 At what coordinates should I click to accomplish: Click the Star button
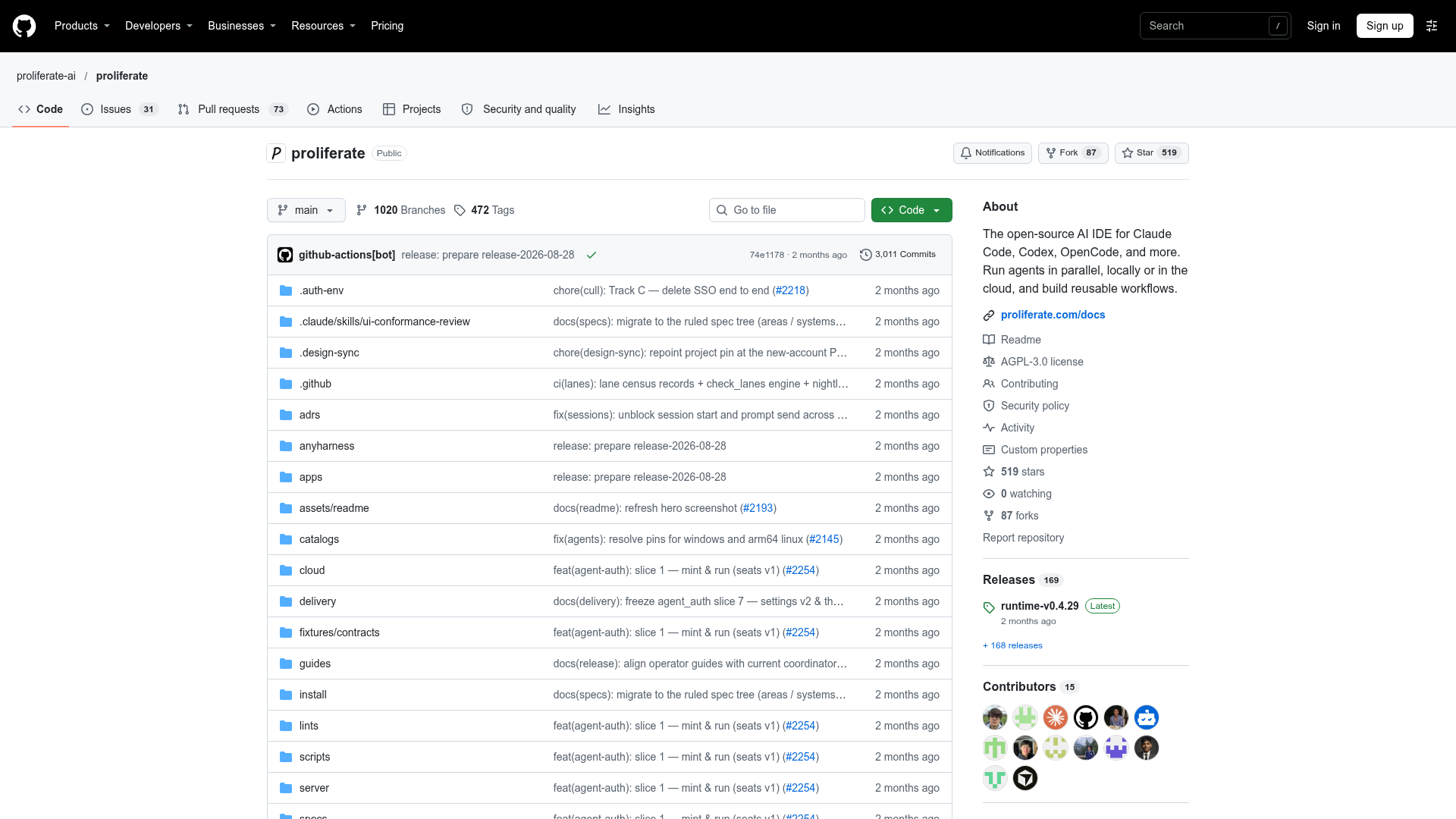coord(1151,153)
